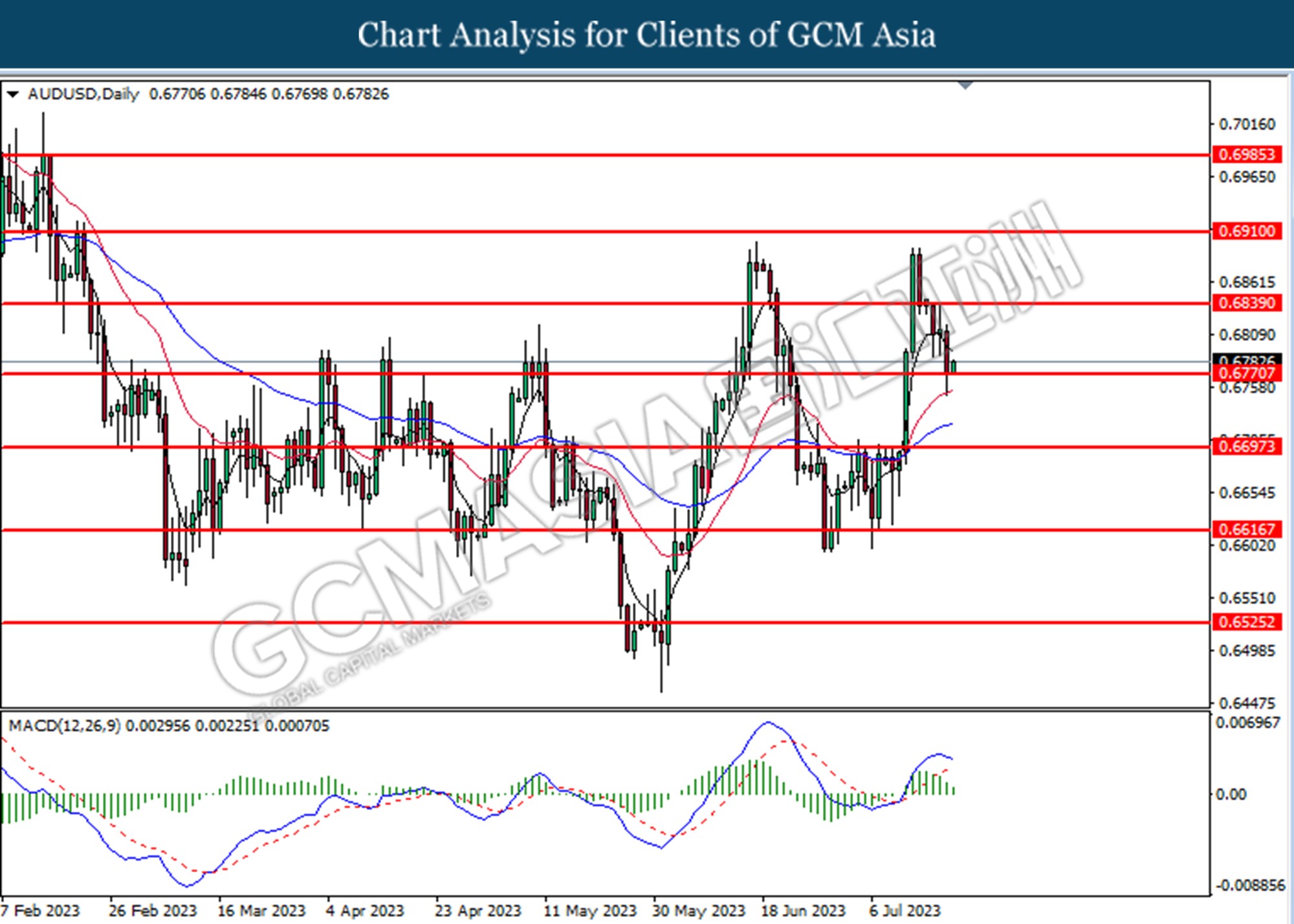Click the 0.66545 price axis value

pyautogui.click(x=1247, y=493)
